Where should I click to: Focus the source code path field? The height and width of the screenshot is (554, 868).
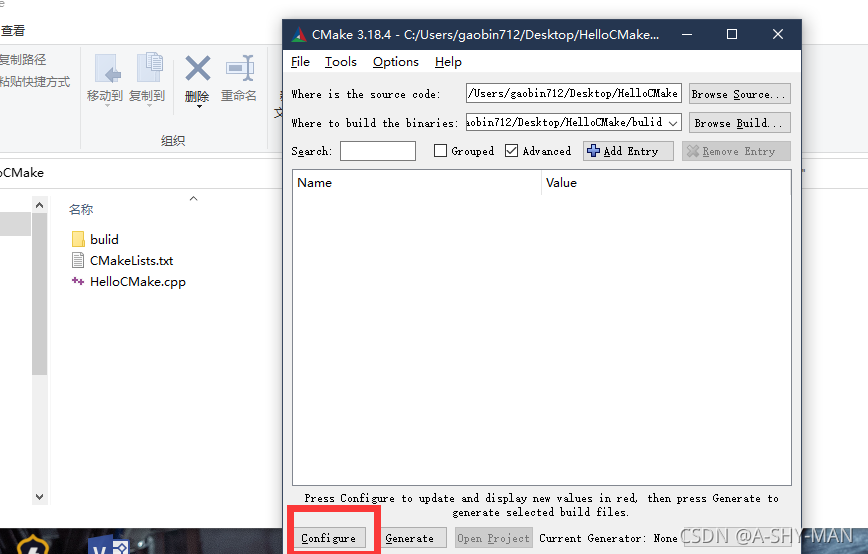[x=574, y=93]
